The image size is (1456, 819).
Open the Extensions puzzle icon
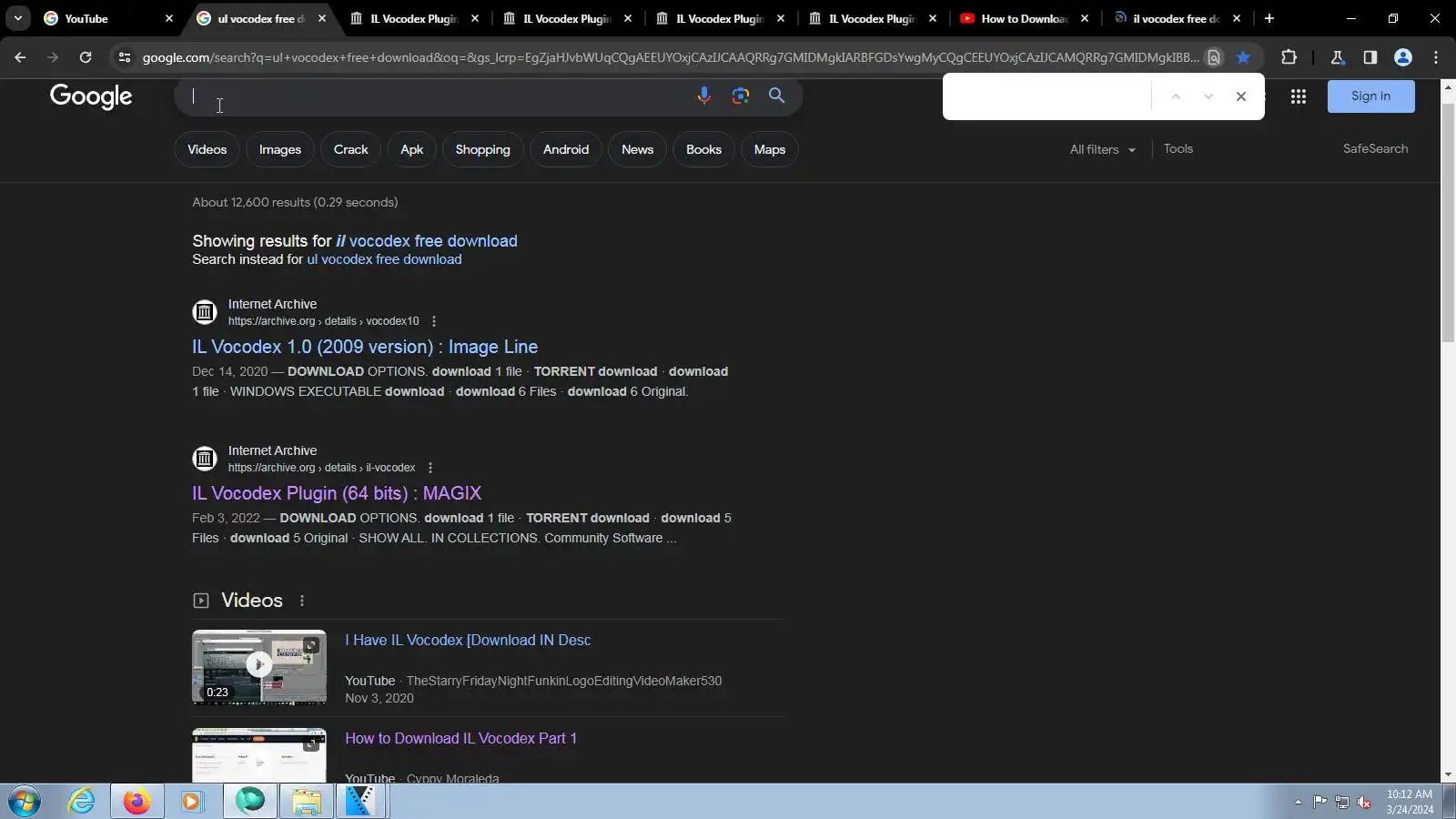[x=1289, y=57]
